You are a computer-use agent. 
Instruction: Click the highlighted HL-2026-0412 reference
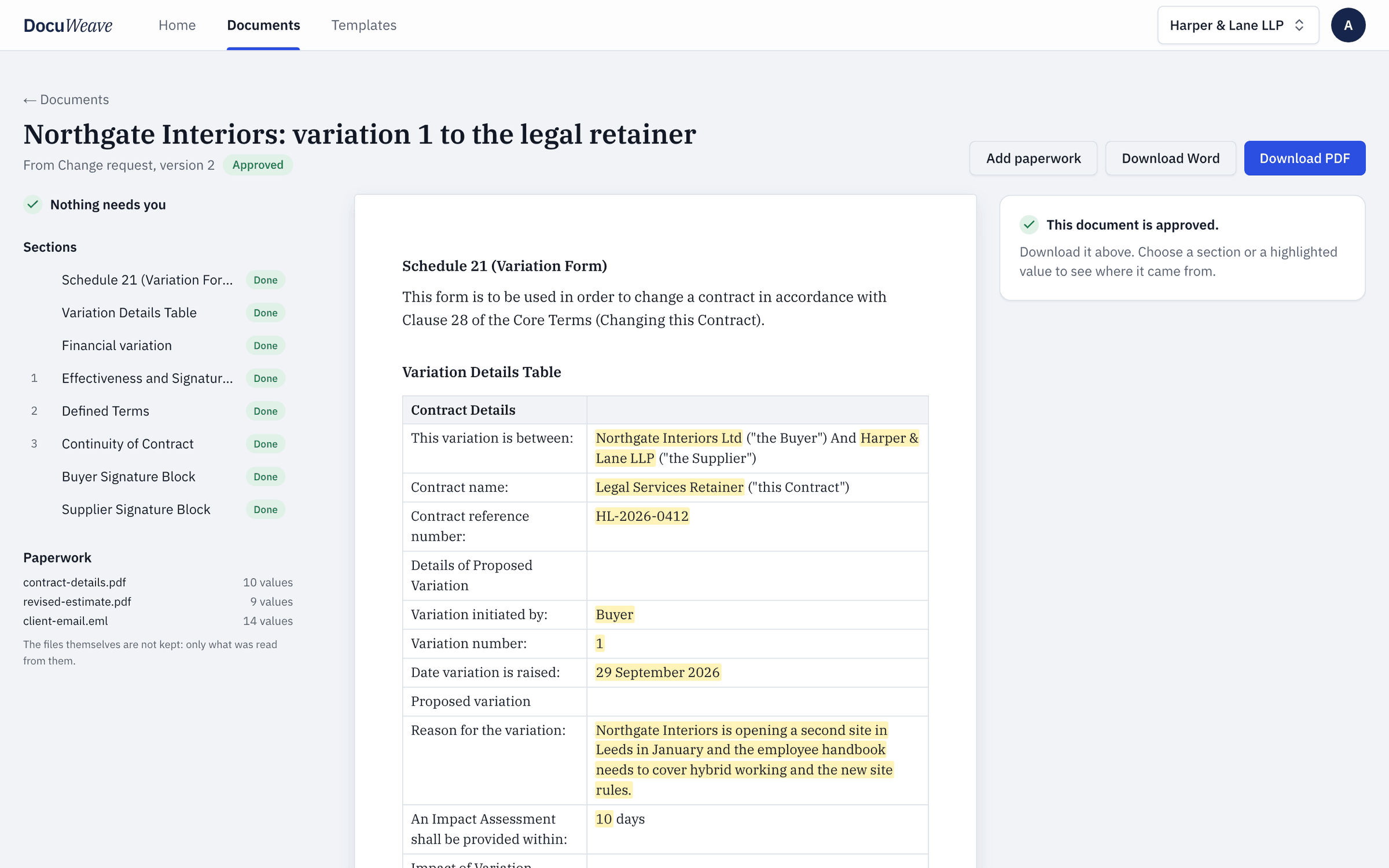(x=642, y=516)
